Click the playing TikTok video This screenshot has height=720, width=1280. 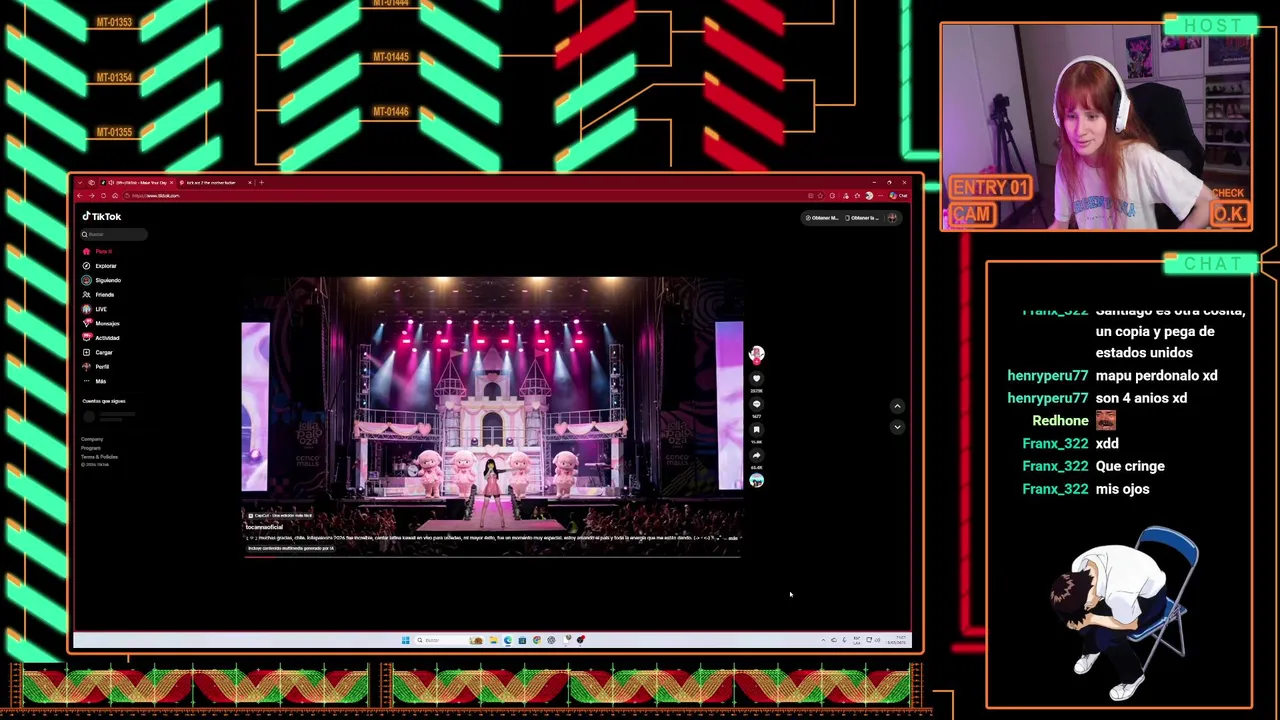pyautogui.click(x=491, y=415)
